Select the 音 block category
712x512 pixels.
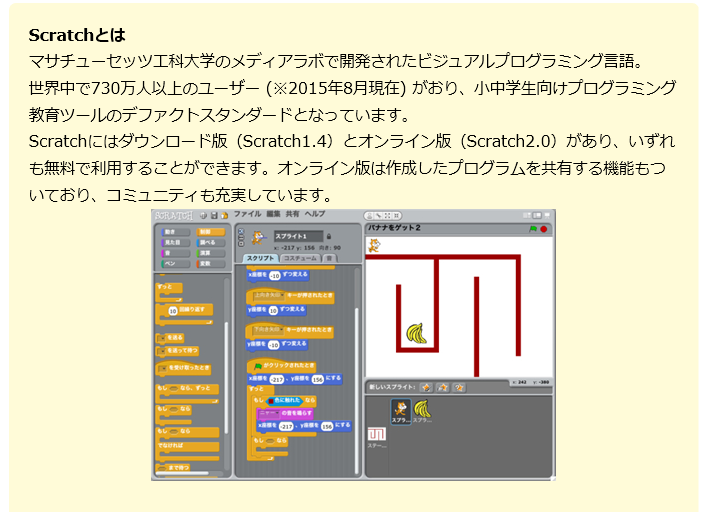[176, 253]
